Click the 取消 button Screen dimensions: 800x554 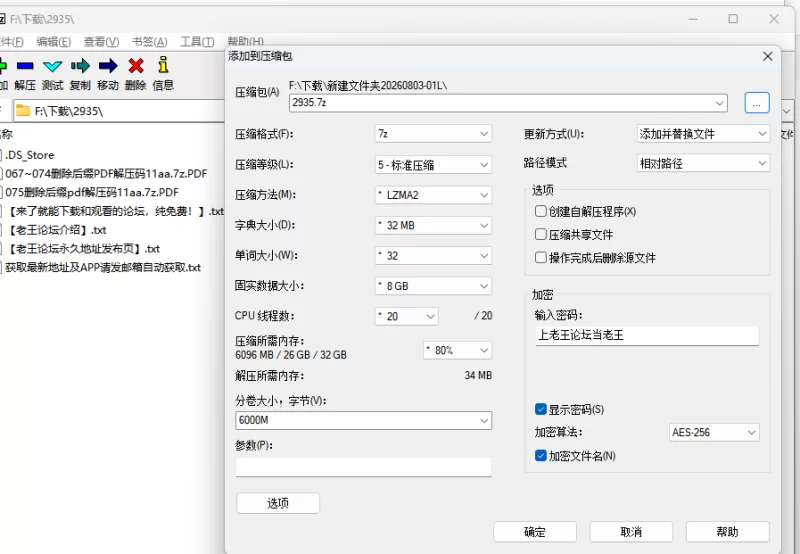631,532
